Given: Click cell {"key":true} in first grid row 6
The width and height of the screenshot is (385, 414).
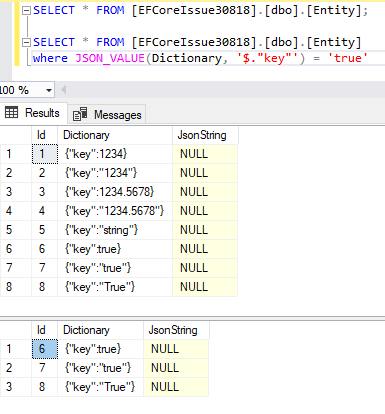Looking at the screenshot, I should 115,249.
